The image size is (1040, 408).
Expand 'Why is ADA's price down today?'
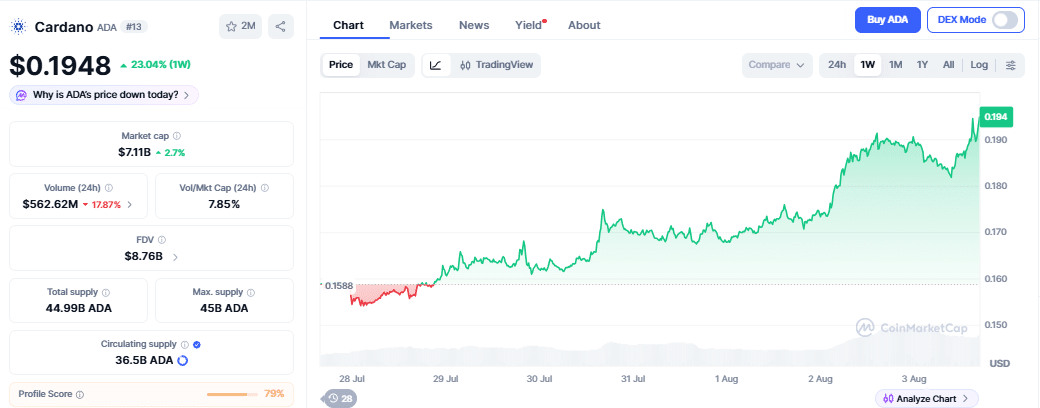pos(104,95)
